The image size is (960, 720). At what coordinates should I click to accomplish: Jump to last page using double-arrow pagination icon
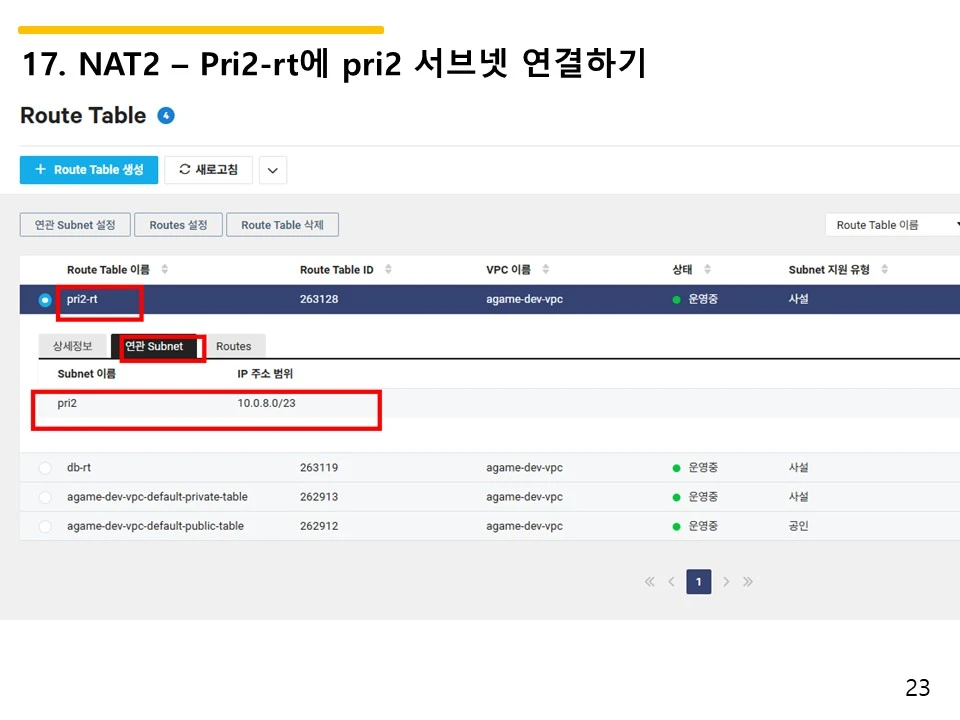click(x=748, y=581)
